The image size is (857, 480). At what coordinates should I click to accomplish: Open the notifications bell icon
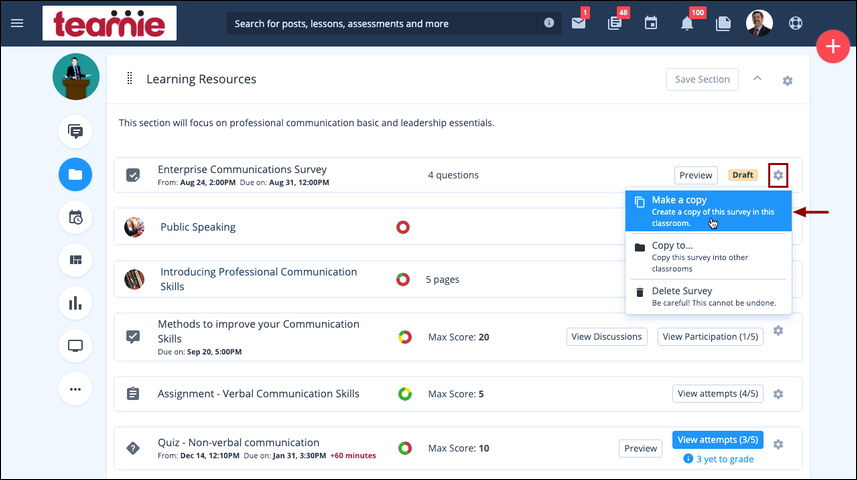[x=687, y=24]
